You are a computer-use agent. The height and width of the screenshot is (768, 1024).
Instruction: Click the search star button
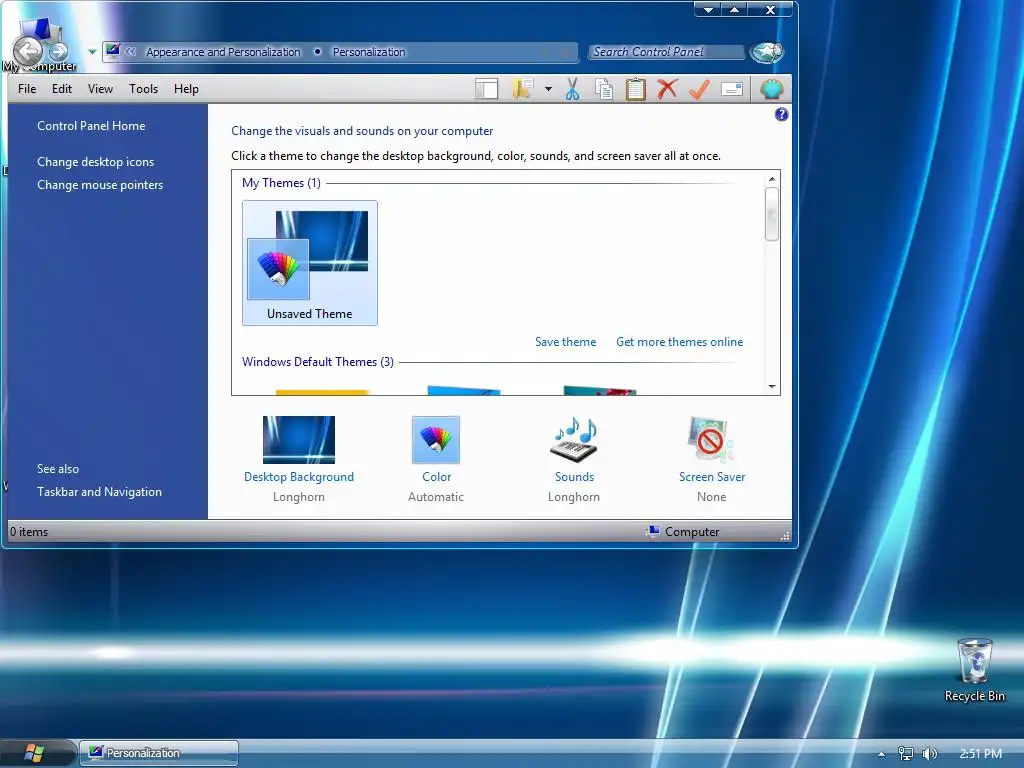click(767, 52)
